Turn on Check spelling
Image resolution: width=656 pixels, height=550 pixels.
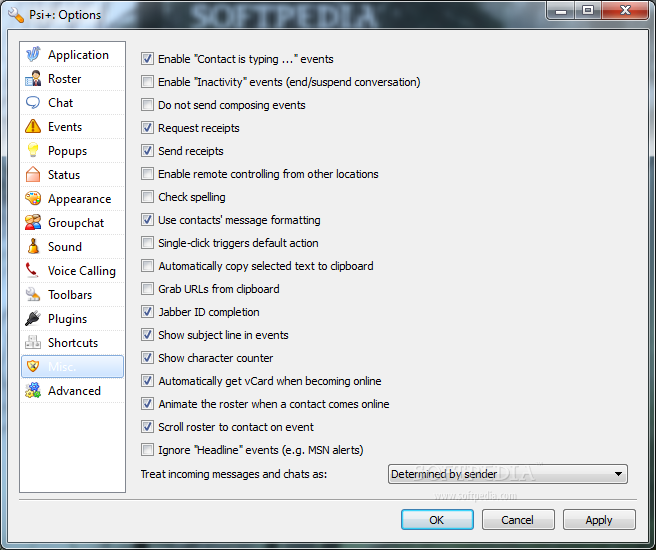coord(147,197)
